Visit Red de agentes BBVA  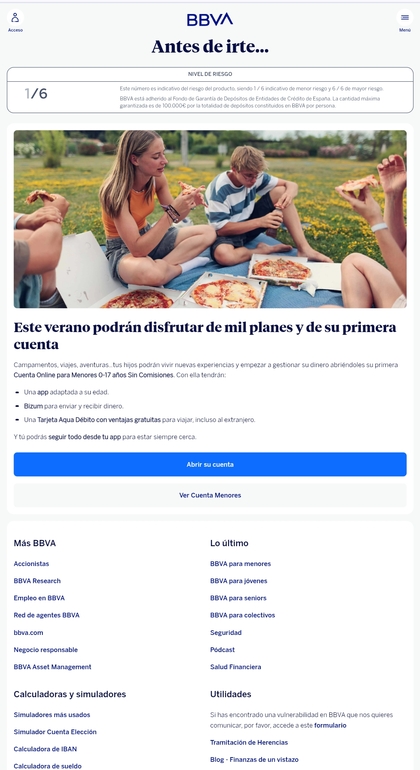click(x=47, y=615)
